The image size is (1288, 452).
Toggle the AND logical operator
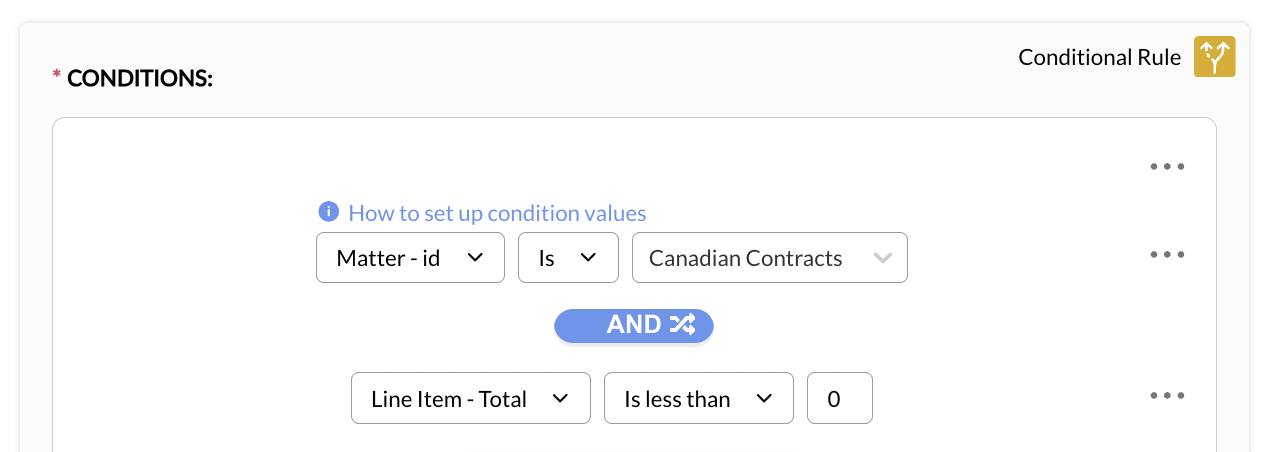(634, 324)
